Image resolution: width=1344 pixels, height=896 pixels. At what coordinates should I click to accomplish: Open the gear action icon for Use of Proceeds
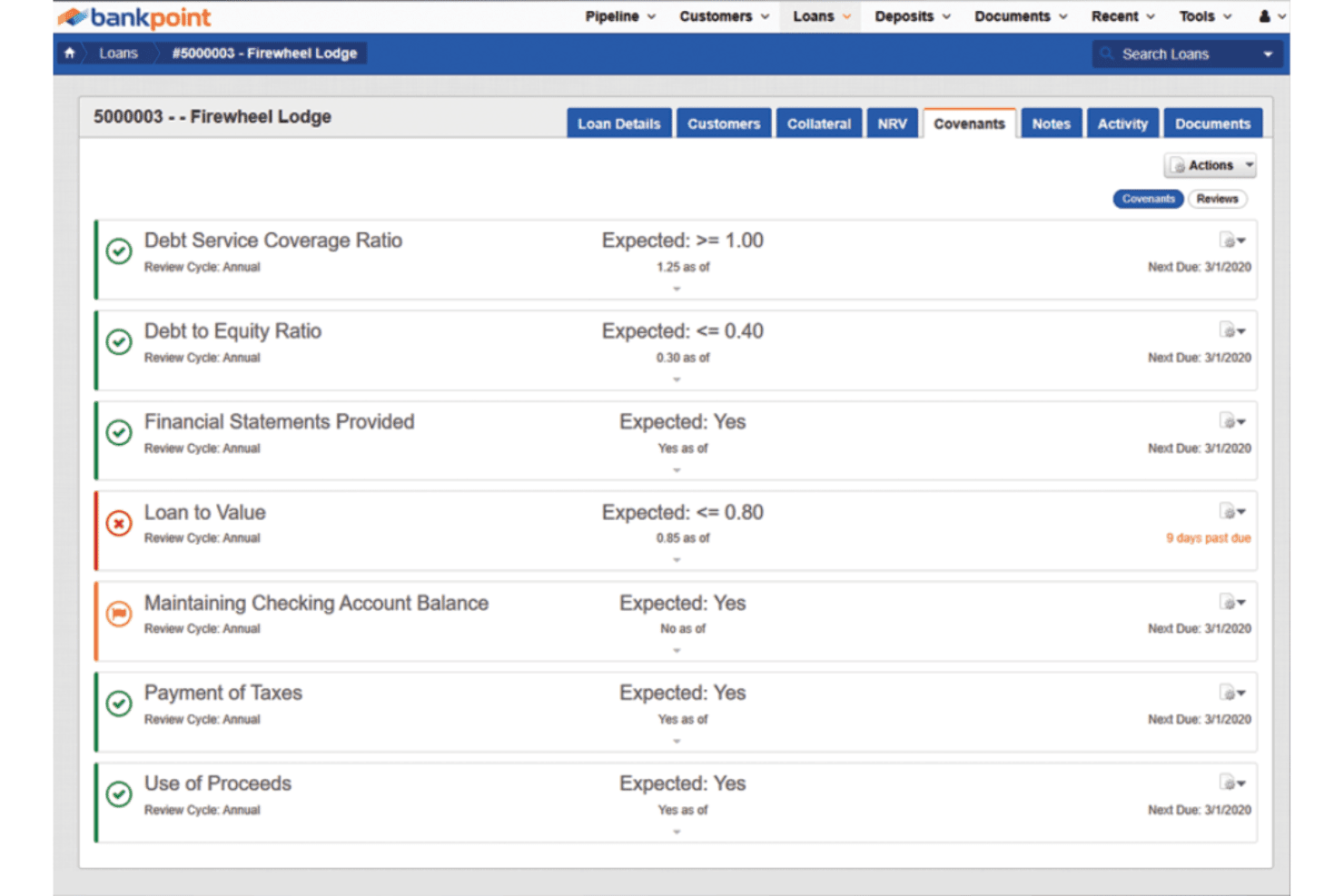point(1232,783)
